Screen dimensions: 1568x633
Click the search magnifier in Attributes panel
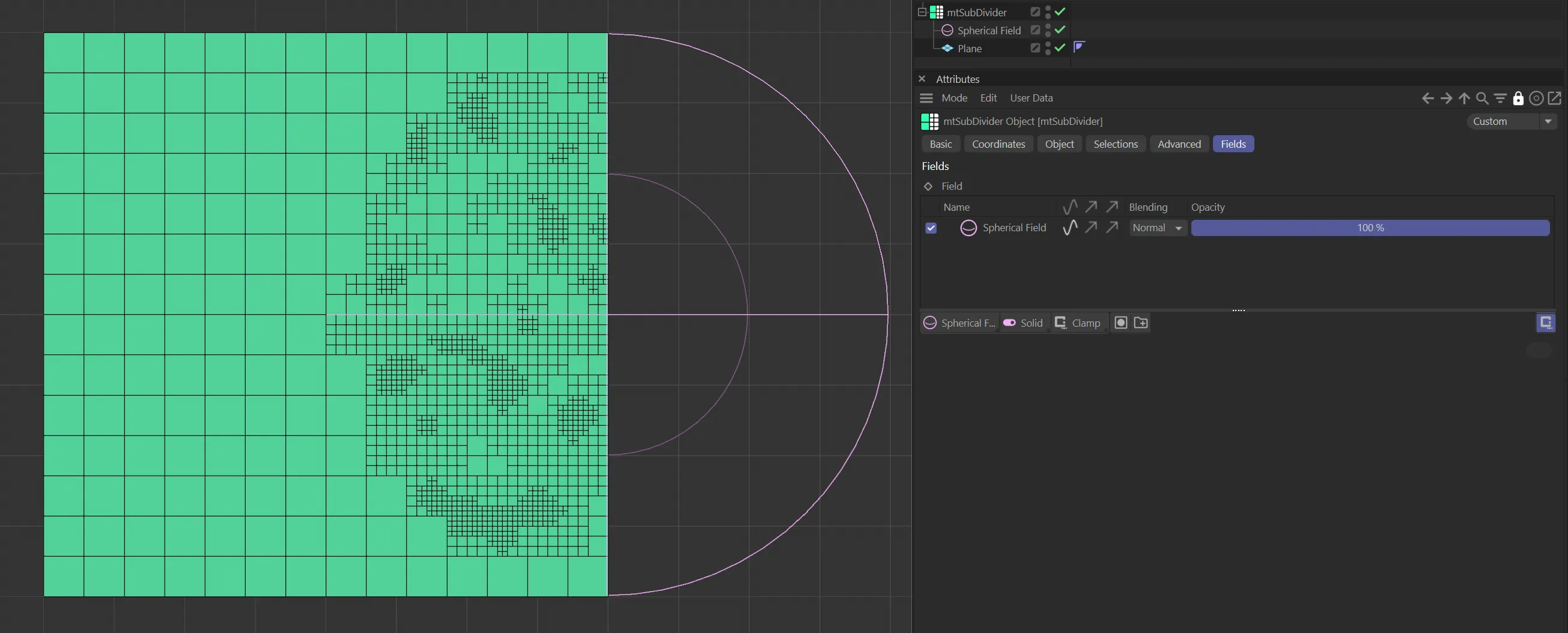(x=1482, y=98)
